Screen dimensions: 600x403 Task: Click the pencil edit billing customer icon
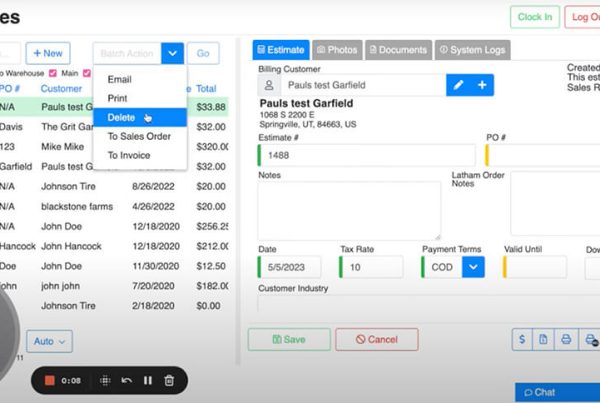[x=459, y=85]
